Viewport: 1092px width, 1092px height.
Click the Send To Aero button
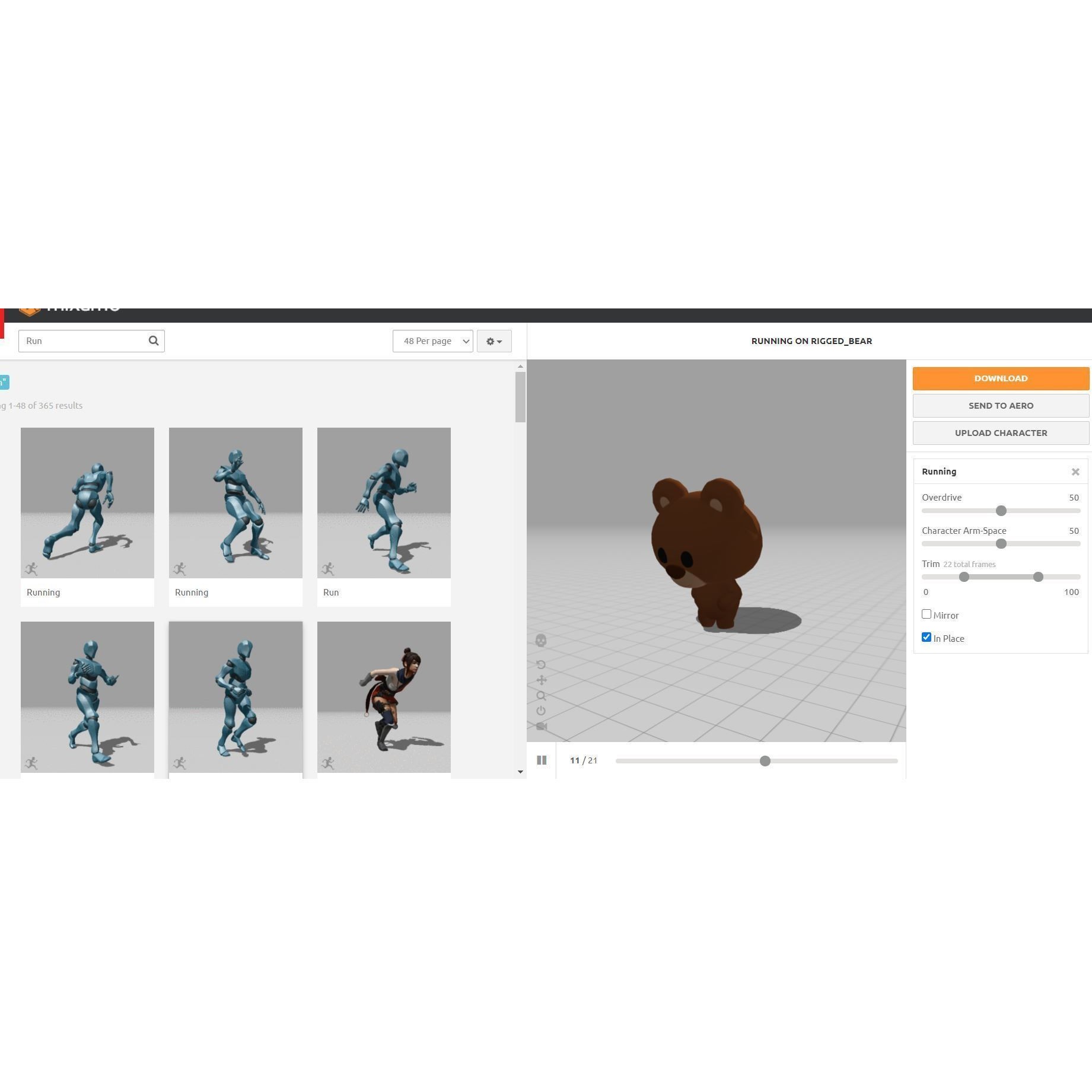(1001, 405)
